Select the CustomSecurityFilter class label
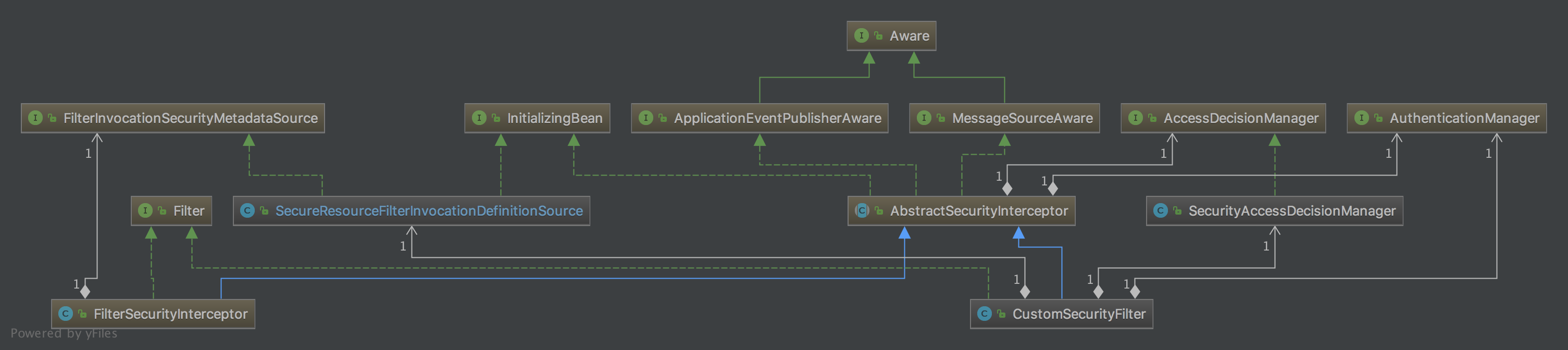 point(1079,314)
